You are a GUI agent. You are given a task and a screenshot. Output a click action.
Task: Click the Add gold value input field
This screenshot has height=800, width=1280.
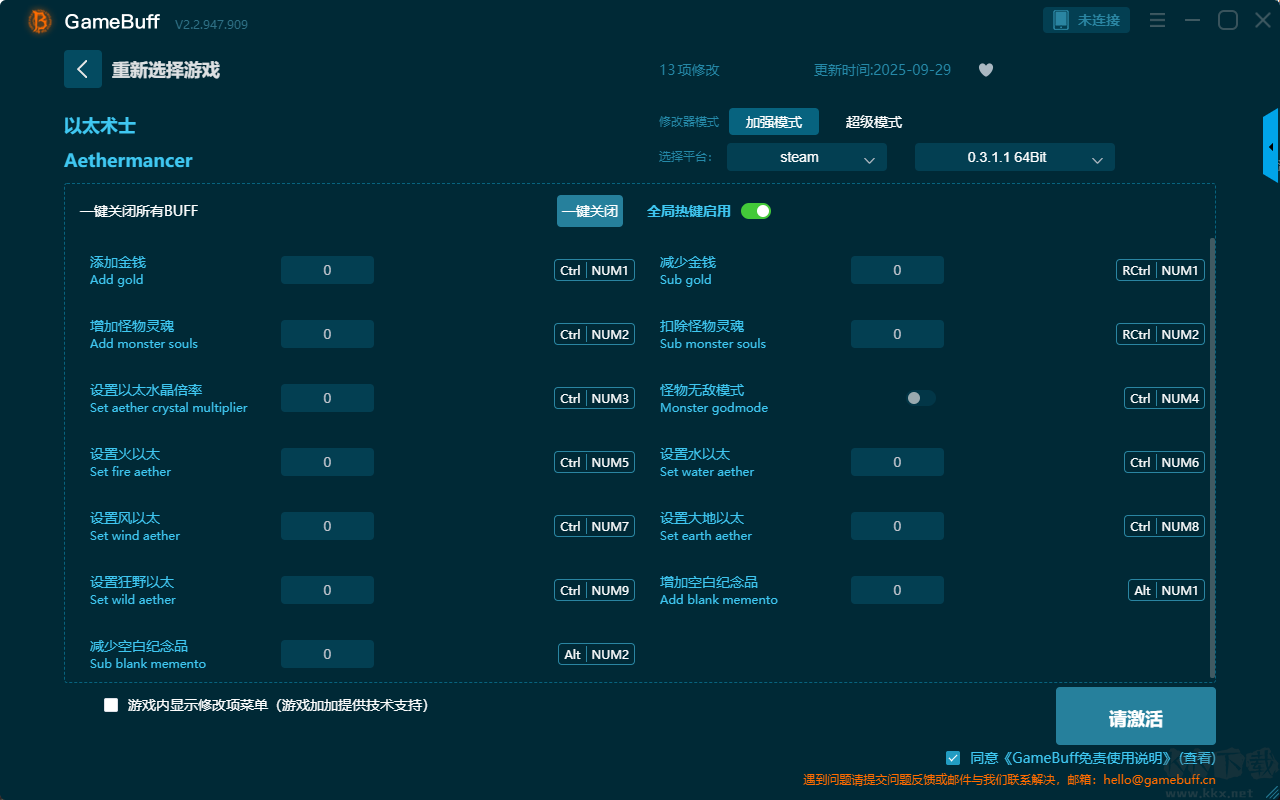click(x=327, y=269)
